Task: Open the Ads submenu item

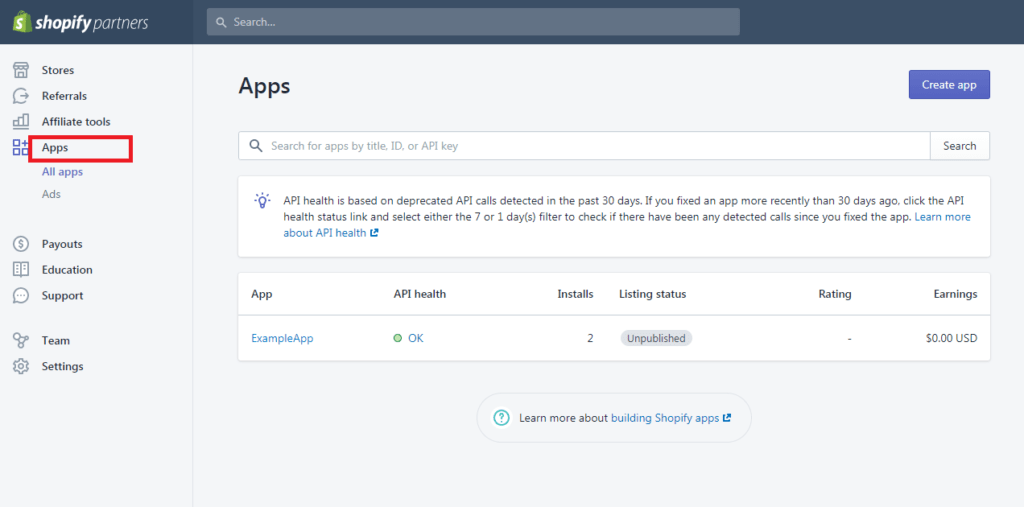Action: [51, 194]
